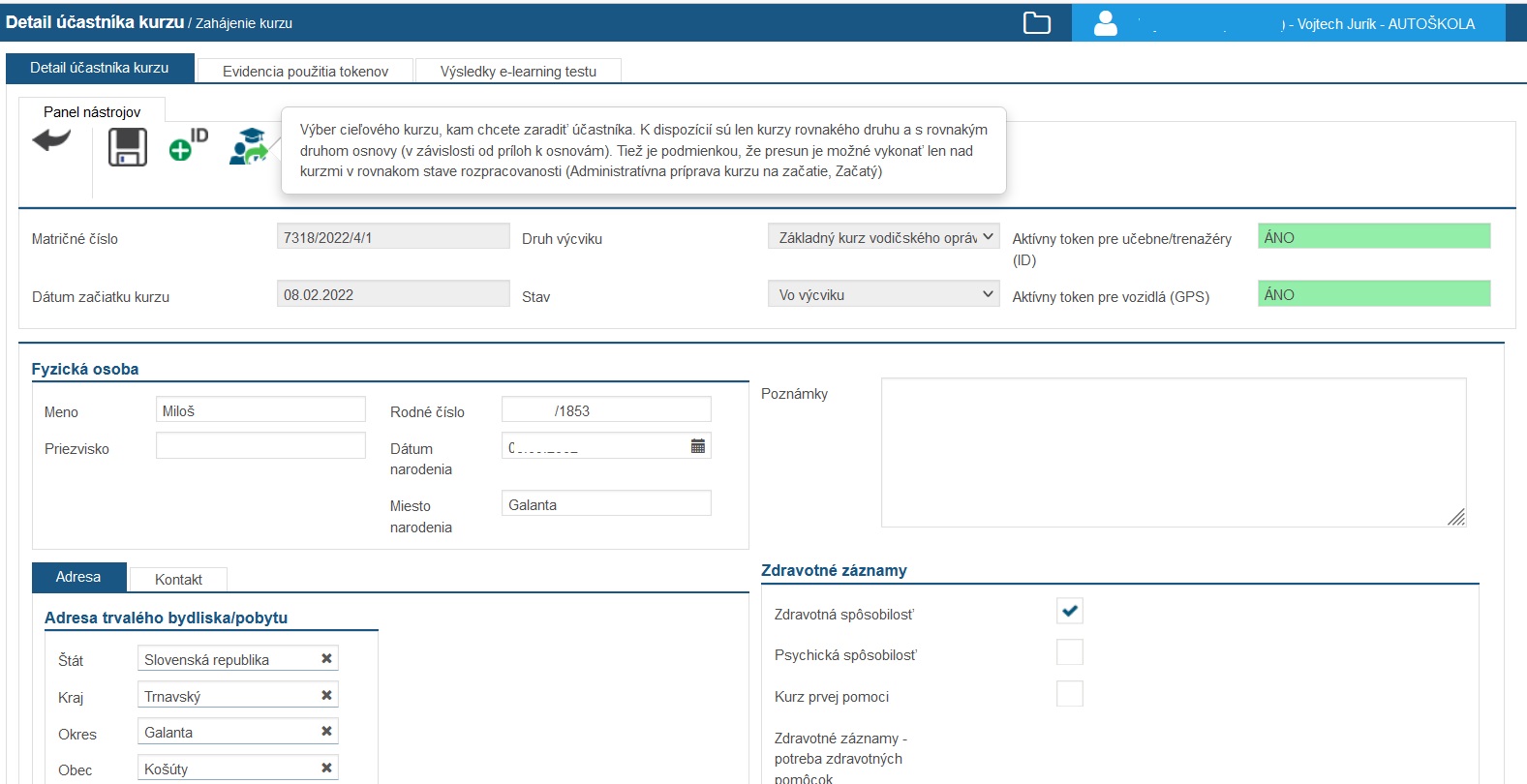
Task: Expand the Druh výcviku dropdown
Action: tap(882, 237)
